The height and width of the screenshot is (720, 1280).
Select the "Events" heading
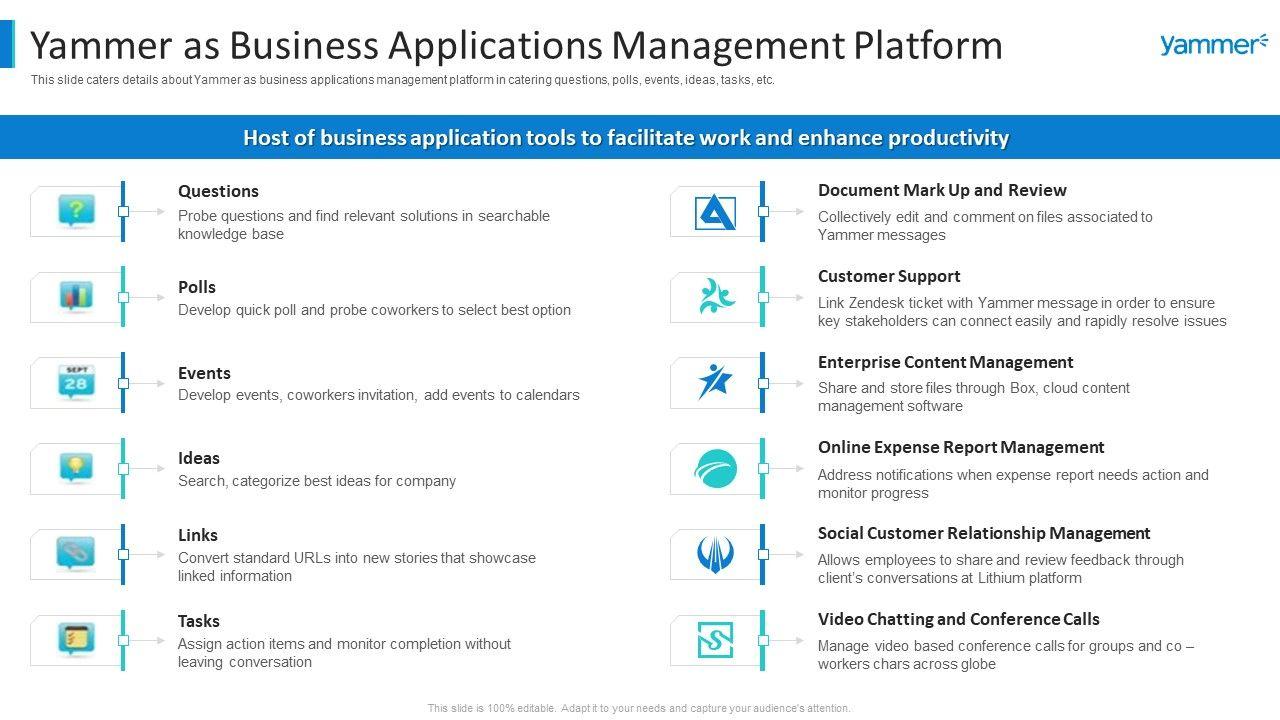point(204,373)
